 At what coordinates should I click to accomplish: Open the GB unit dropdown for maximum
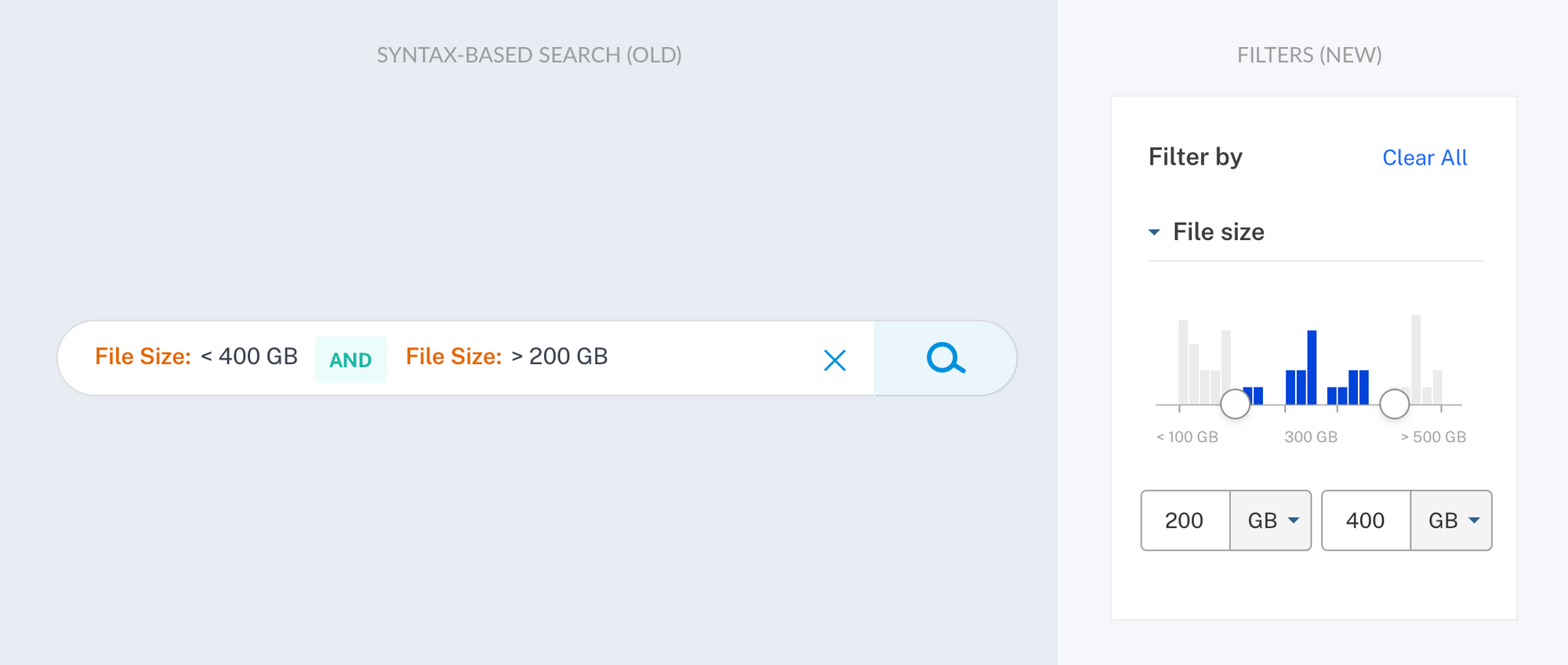pyautogui.click(x=1451, y=521)
